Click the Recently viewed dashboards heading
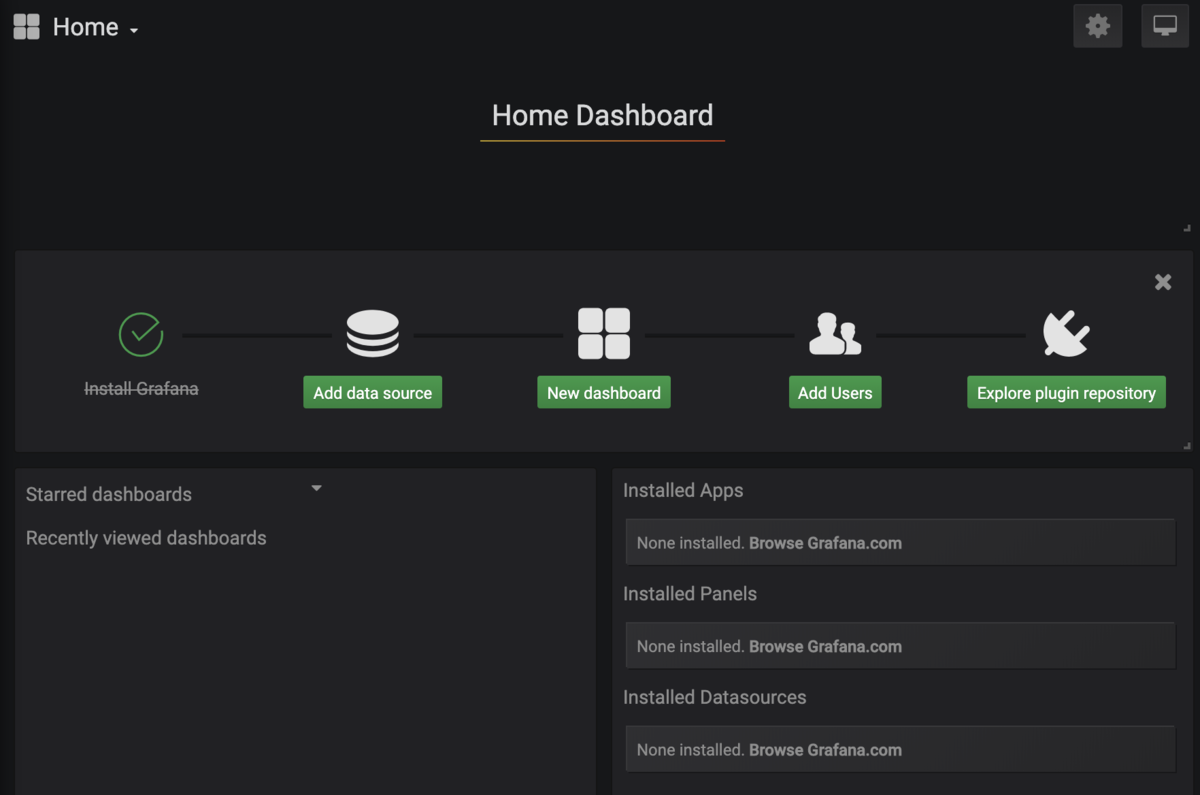 coord(146,538)
